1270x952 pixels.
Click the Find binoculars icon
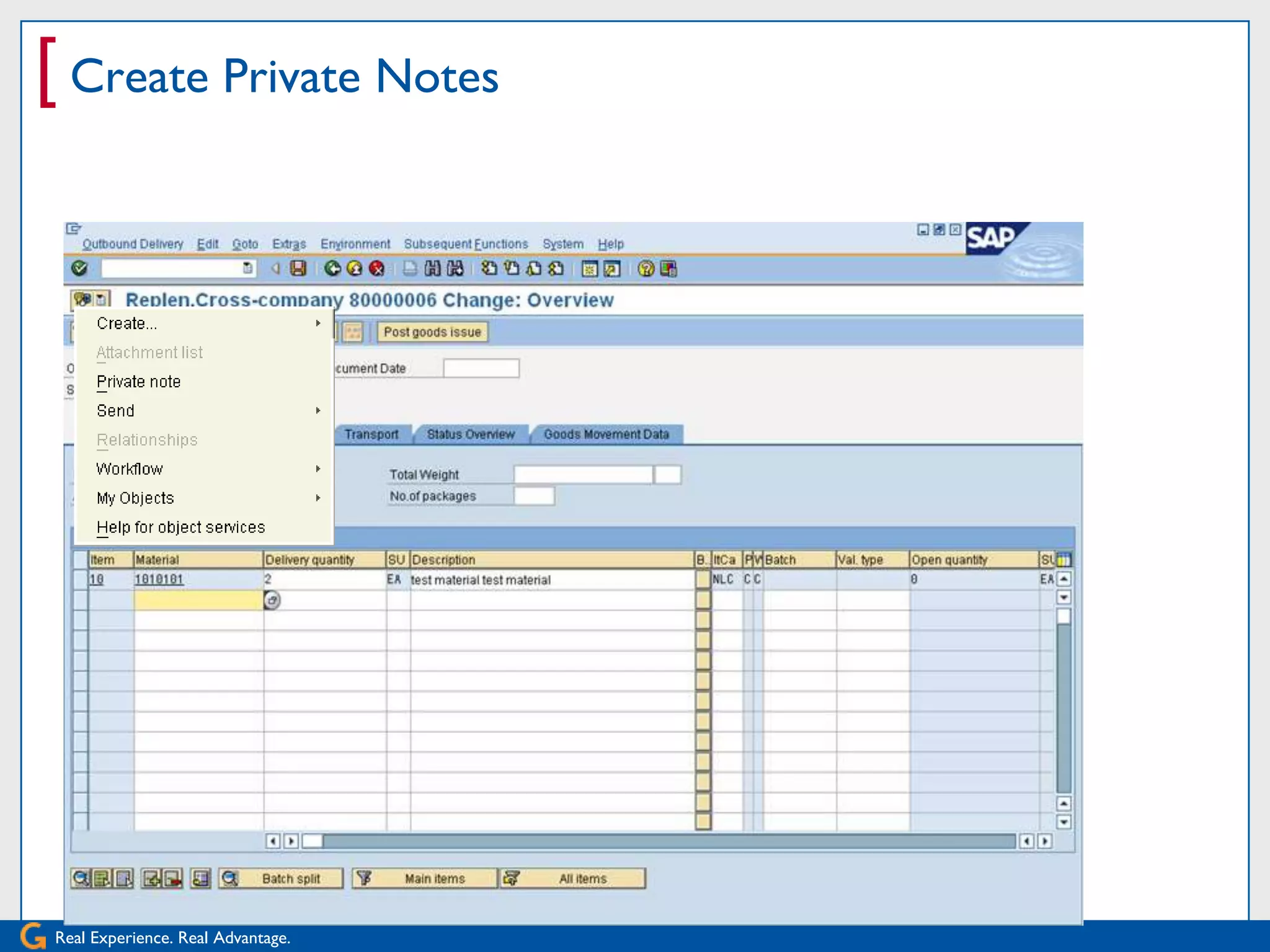click(x=432, y=268)
